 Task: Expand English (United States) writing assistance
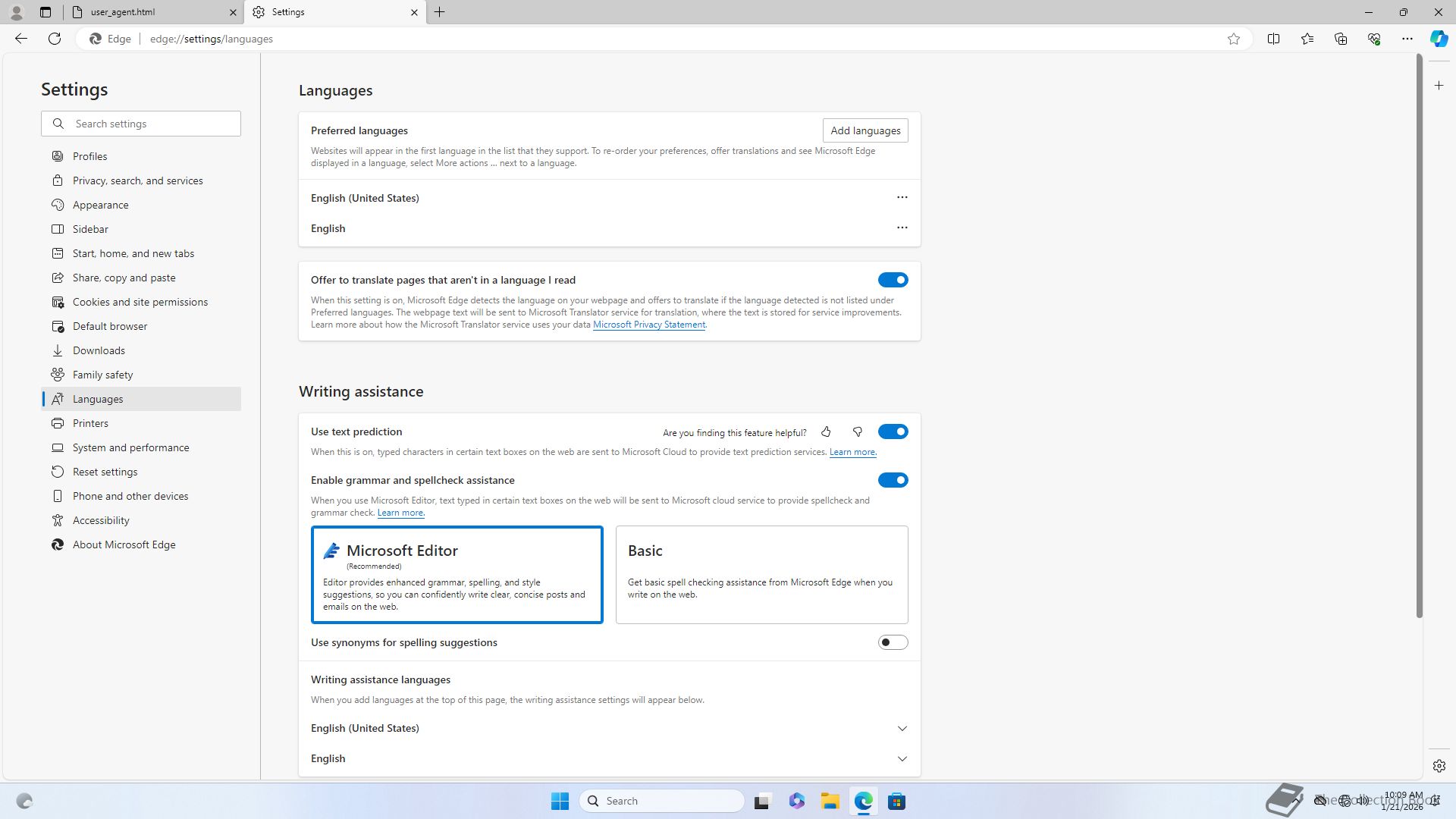[902, 728]
